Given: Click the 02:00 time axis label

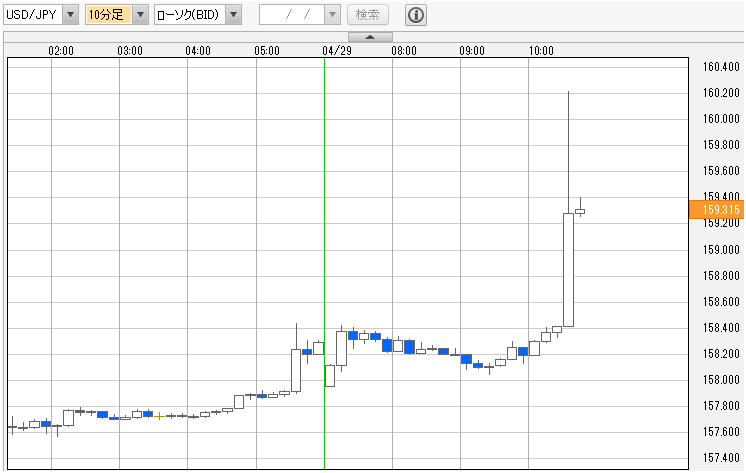Looking at the screenshot, I should [61, 50].
